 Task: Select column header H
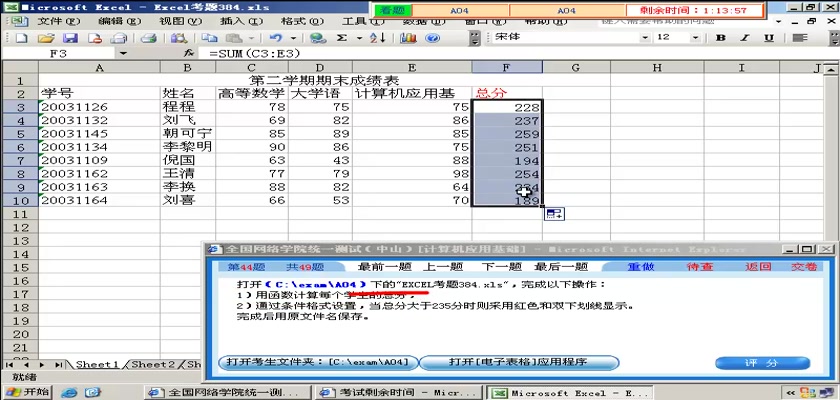(x=657, y=67)
